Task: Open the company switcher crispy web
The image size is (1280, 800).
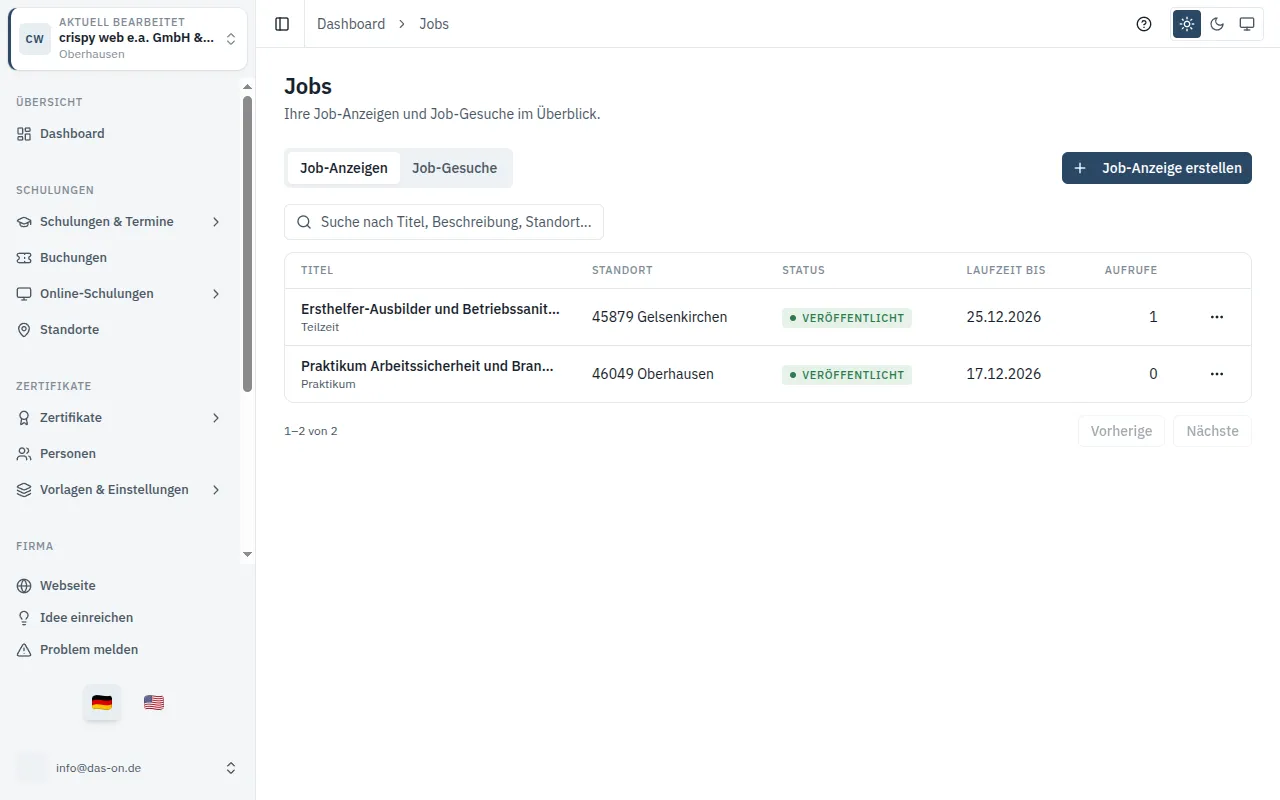Action: tap(128, 39)
